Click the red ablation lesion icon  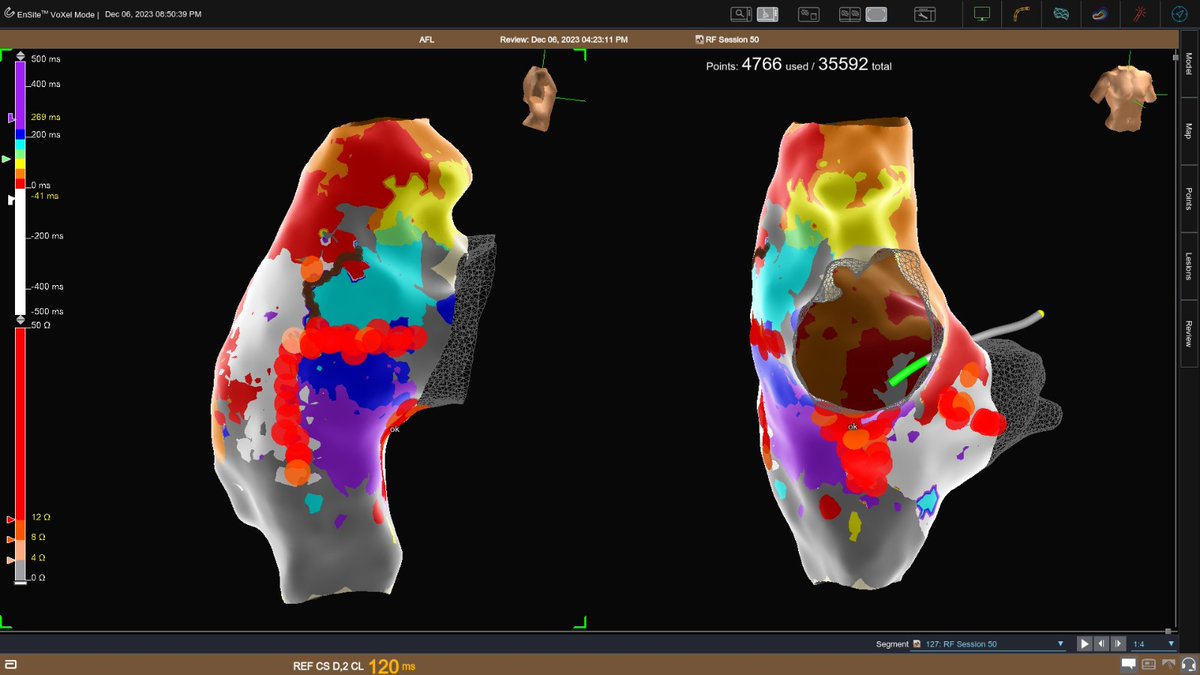(1140, 14)
